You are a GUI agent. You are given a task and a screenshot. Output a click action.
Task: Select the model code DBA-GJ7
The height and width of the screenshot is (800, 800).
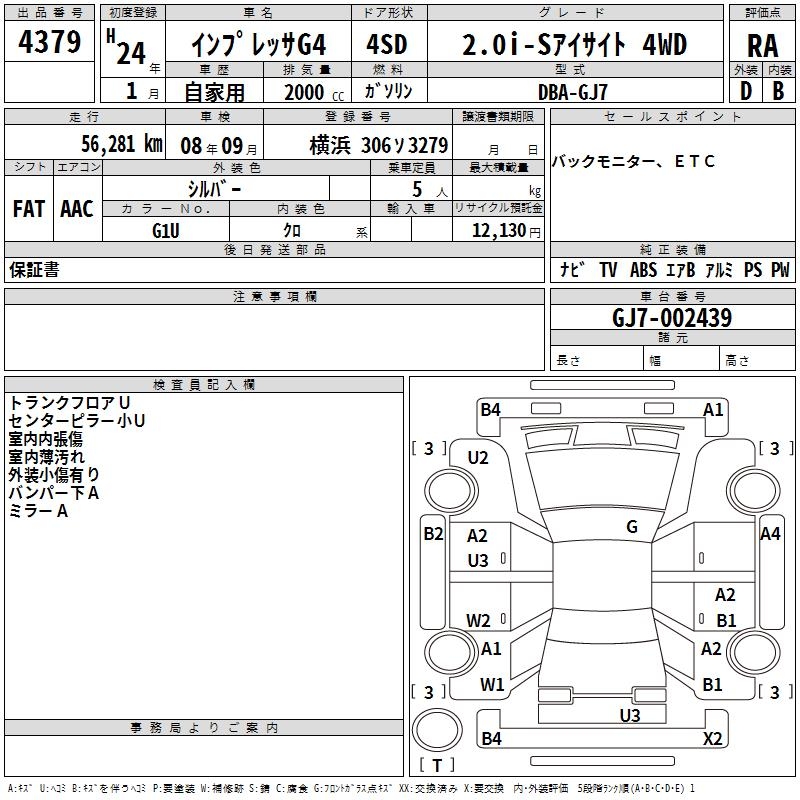point(573,92)
